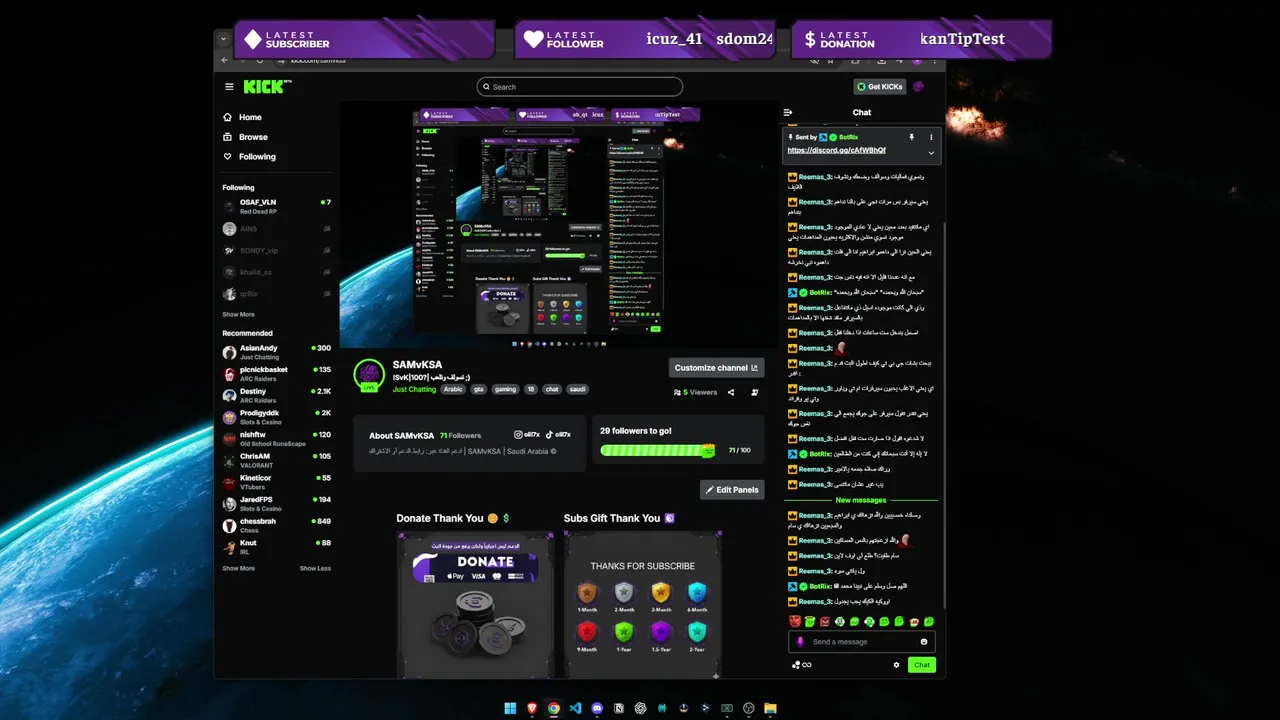The height and width of the screenshot is (720, 1280).
Task: Click the green Chat send button
Action: [x=922, y=665]
